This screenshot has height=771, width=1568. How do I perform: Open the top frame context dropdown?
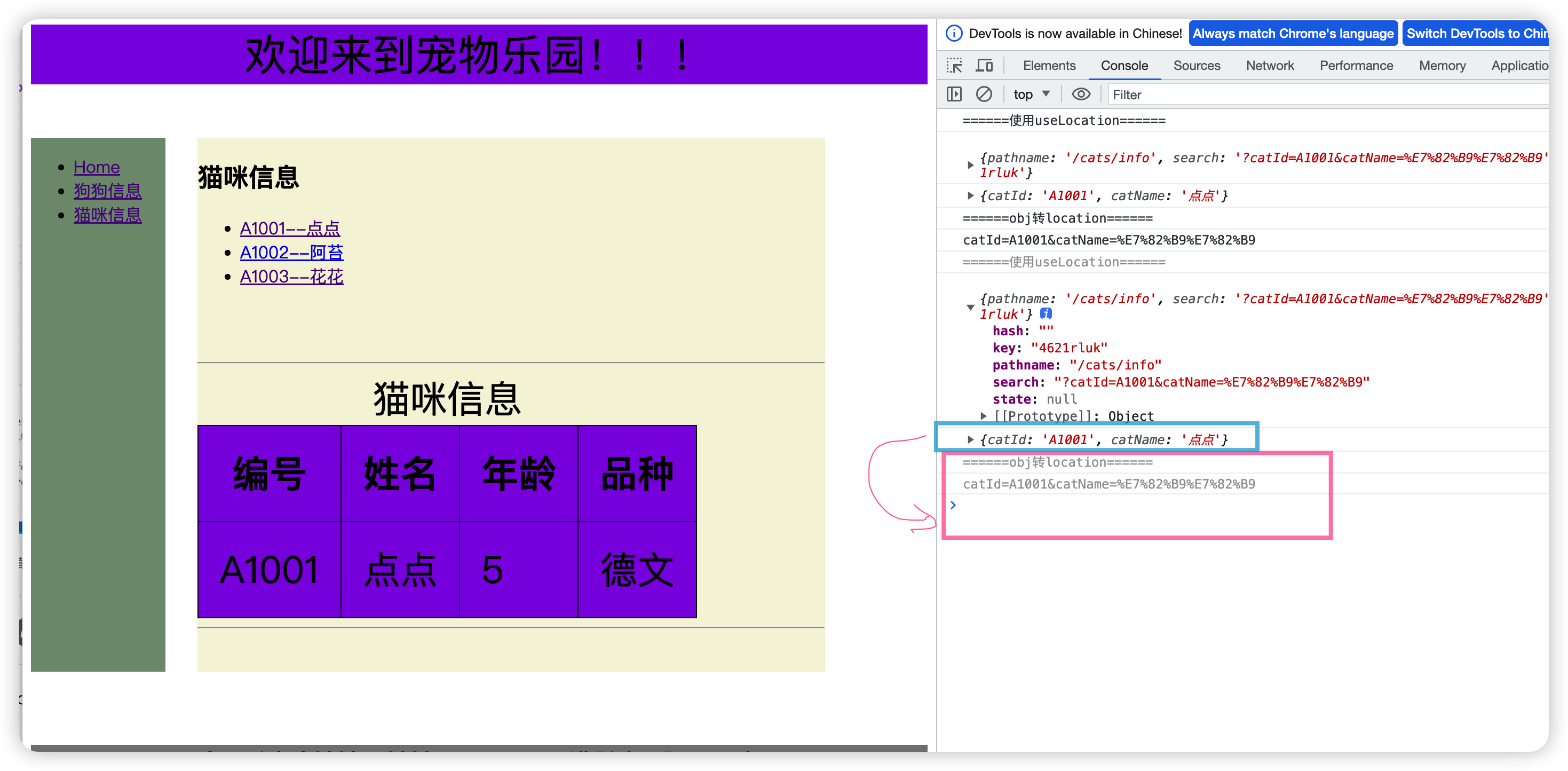(1031, 94)
